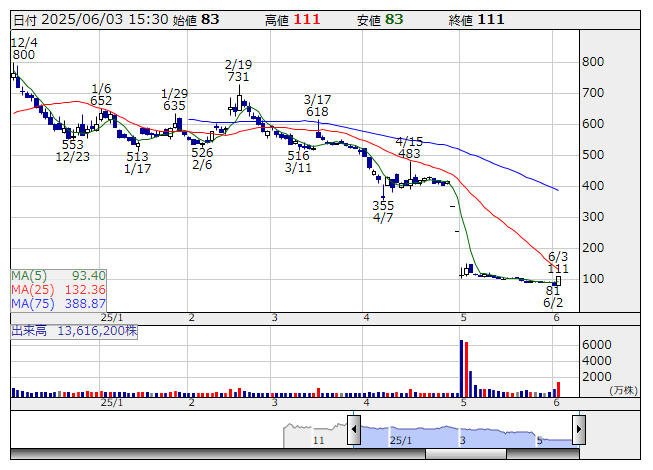Click the '(万株)' volume unit label
Image resolution: width=653 pixels, height=470 pixels.
[623, 390]
